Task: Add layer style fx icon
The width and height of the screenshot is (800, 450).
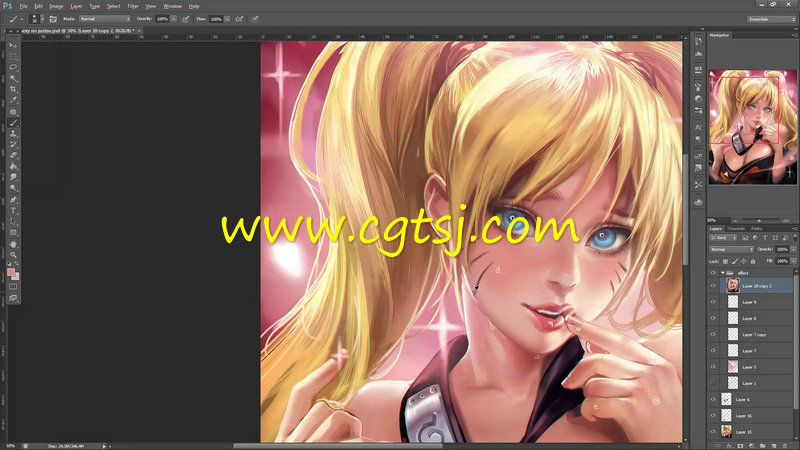Action: (729, 446)
